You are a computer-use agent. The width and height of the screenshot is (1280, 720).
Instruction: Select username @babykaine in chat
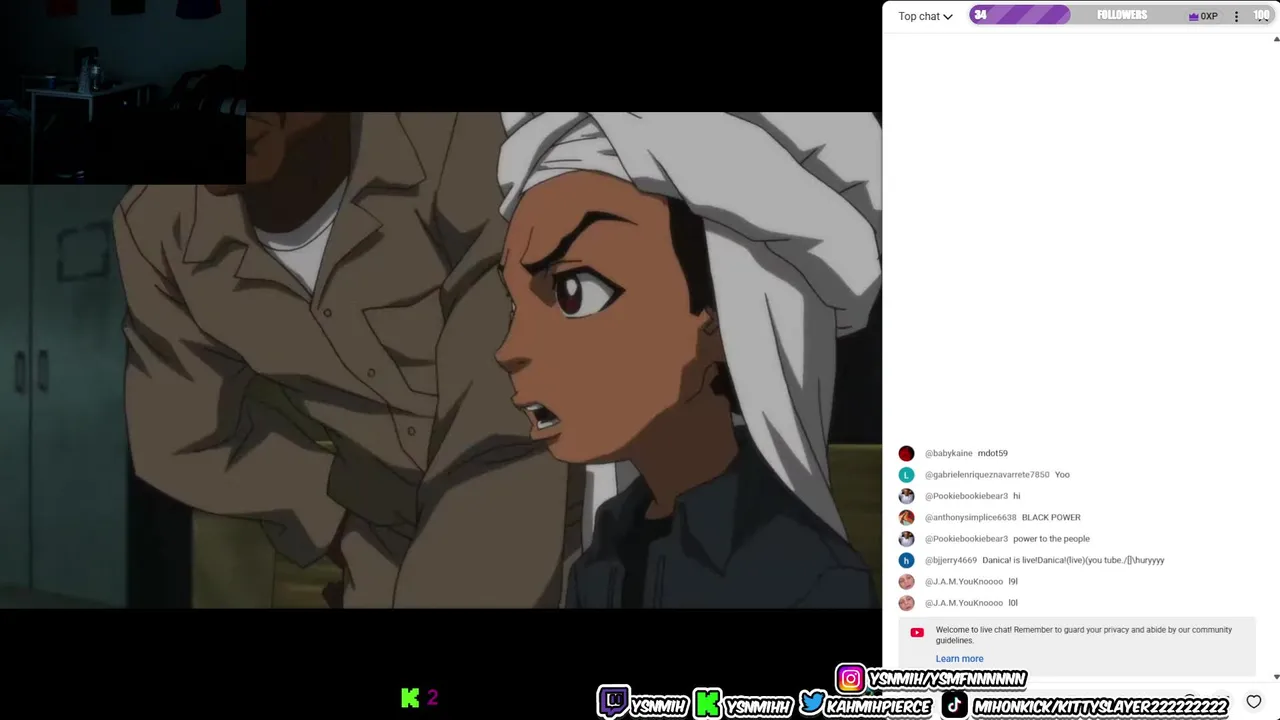coord(948,453)
